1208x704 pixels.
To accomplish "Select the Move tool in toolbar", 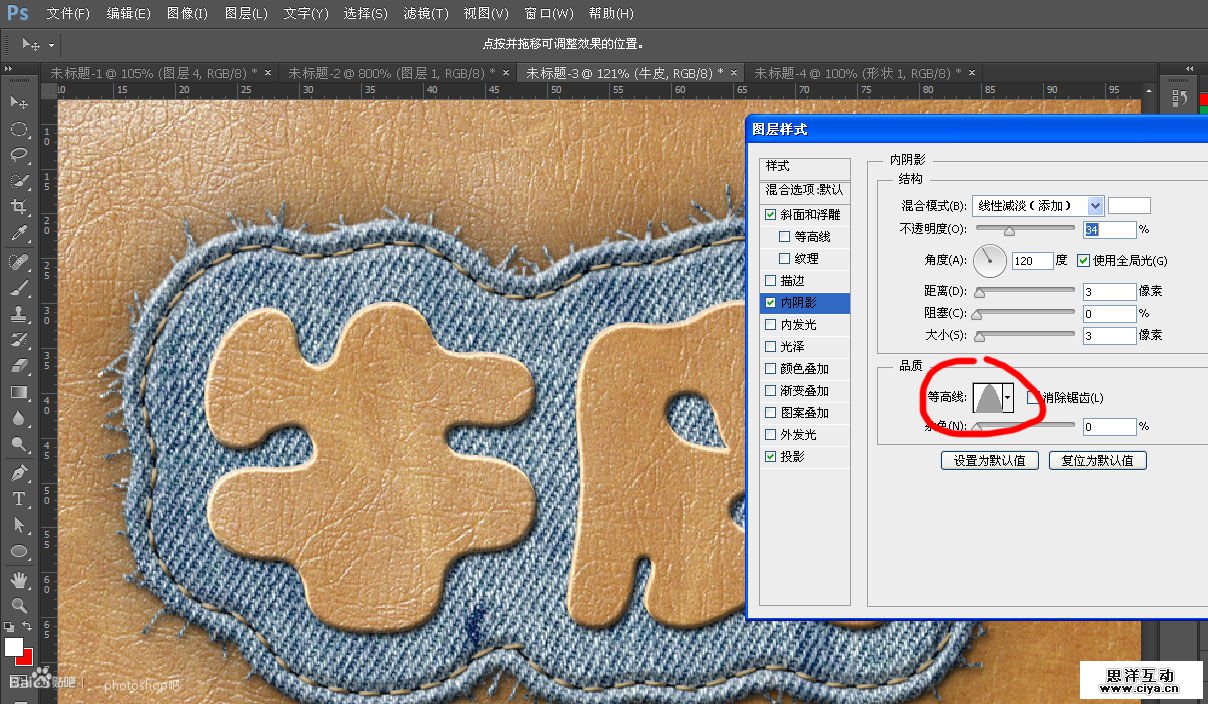I will pyautogui.click(x=19, y=102).
